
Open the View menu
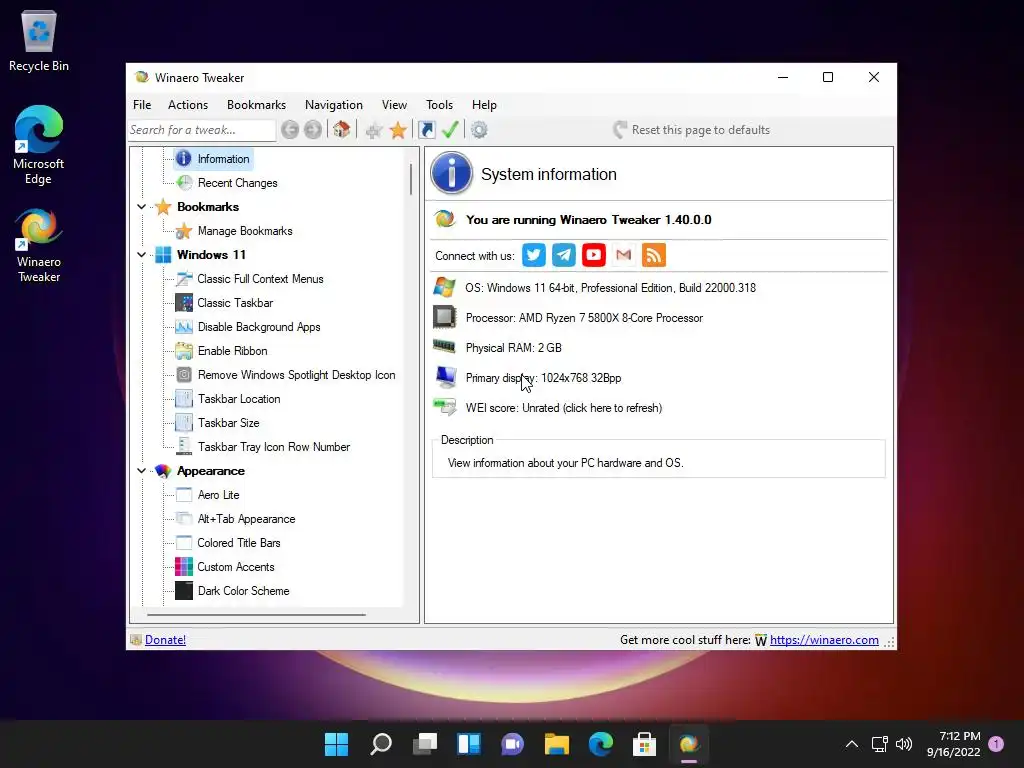click(394, 104)
